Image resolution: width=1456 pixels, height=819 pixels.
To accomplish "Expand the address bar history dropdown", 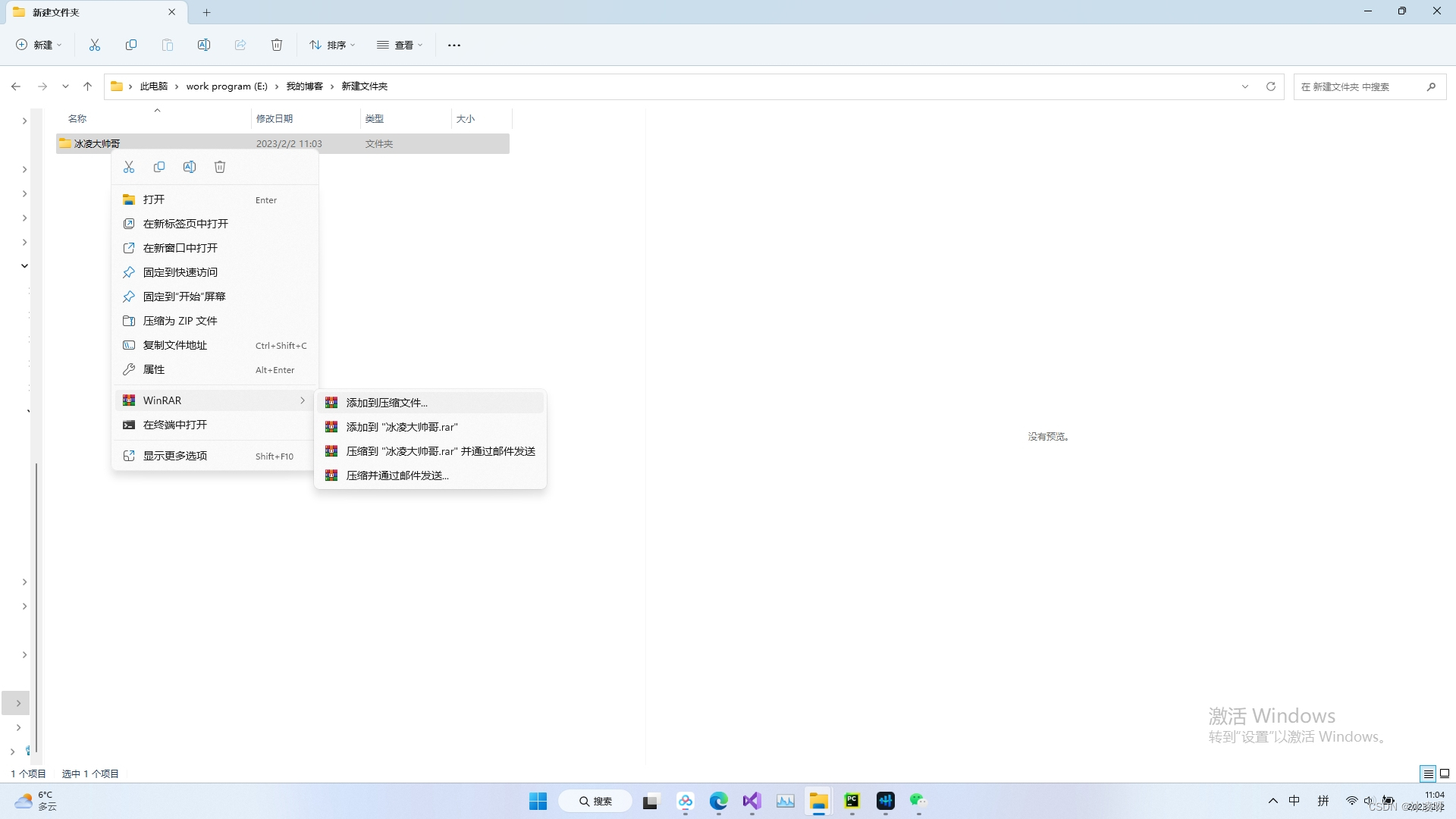I will click(x=1245, y=86).
